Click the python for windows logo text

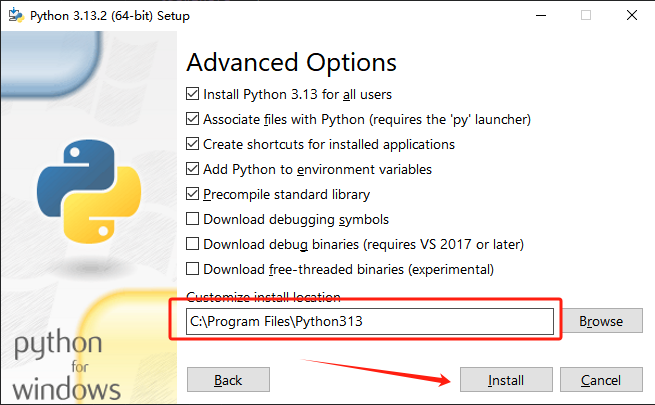67,364
